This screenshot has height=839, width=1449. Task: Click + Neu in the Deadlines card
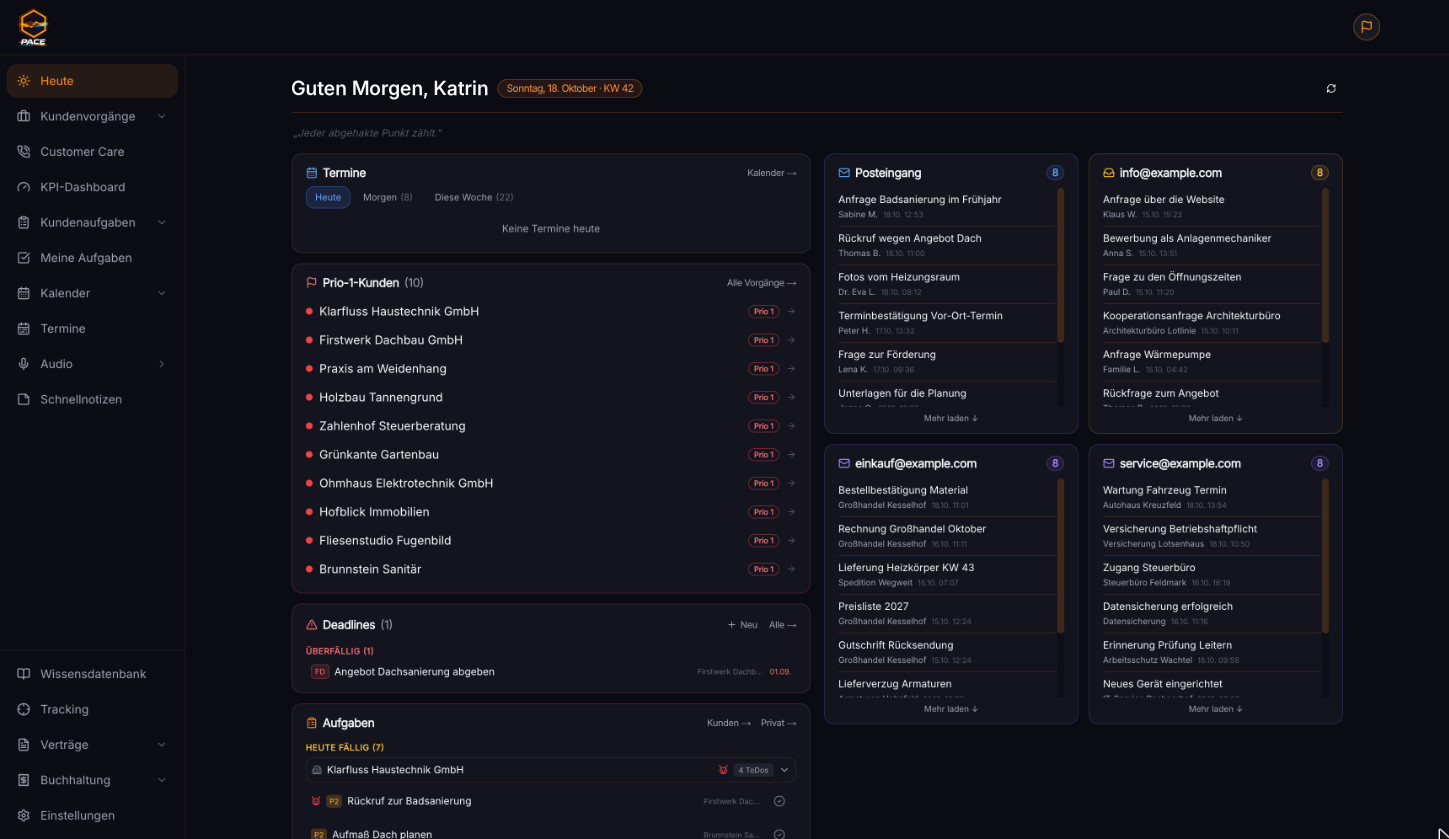(x=743, y=625)
